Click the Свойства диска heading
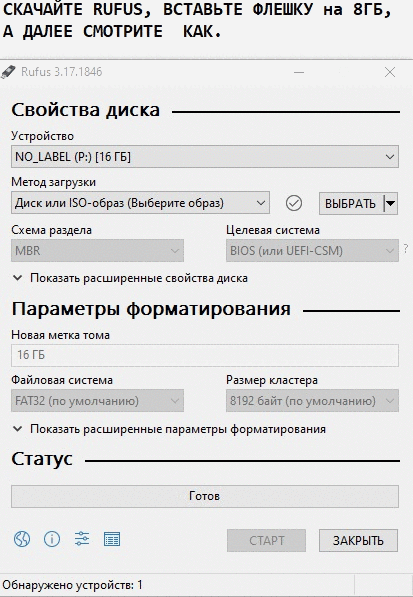This screenshot has width=413, height=597. [x=86, y=110]
